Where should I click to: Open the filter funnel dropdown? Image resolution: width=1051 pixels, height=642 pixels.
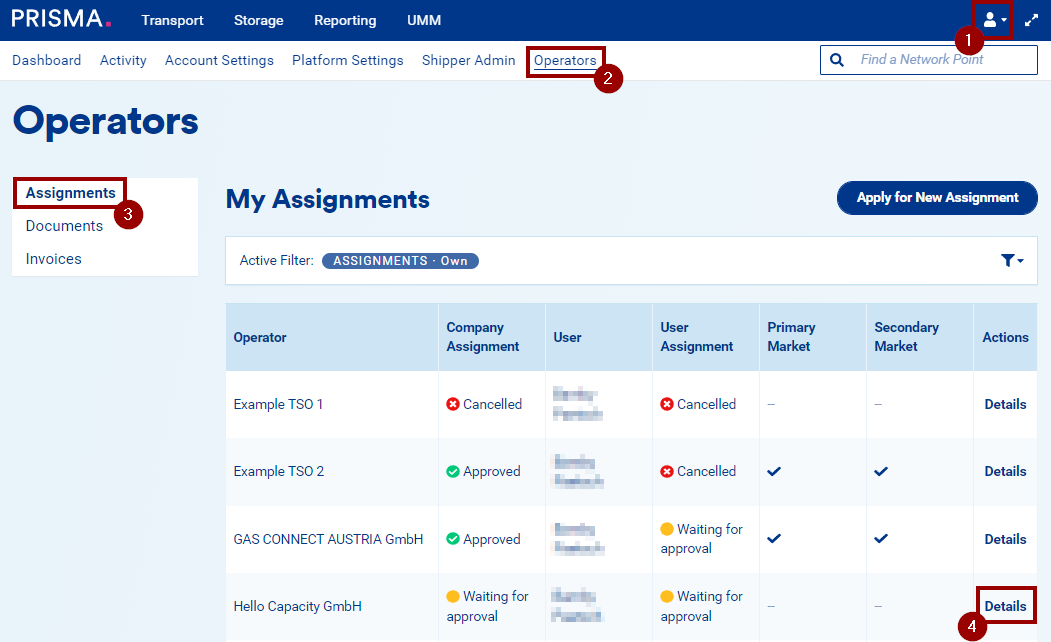(x=1011, y=260)
